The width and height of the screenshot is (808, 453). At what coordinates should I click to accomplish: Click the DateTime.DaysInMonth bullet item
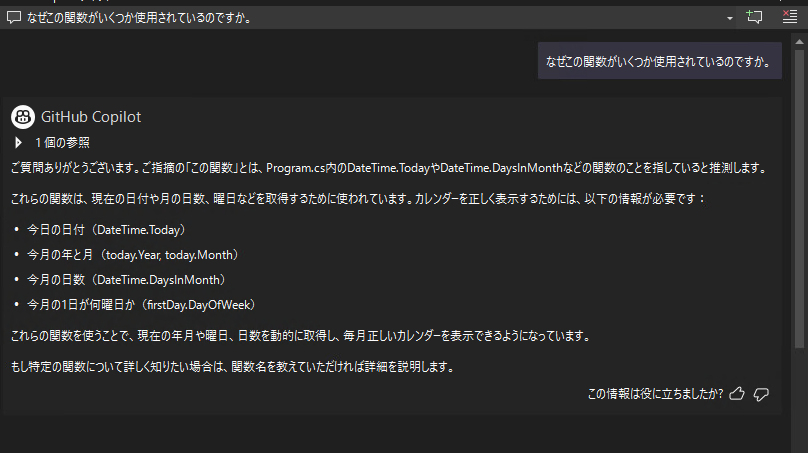tap(126, 280)
